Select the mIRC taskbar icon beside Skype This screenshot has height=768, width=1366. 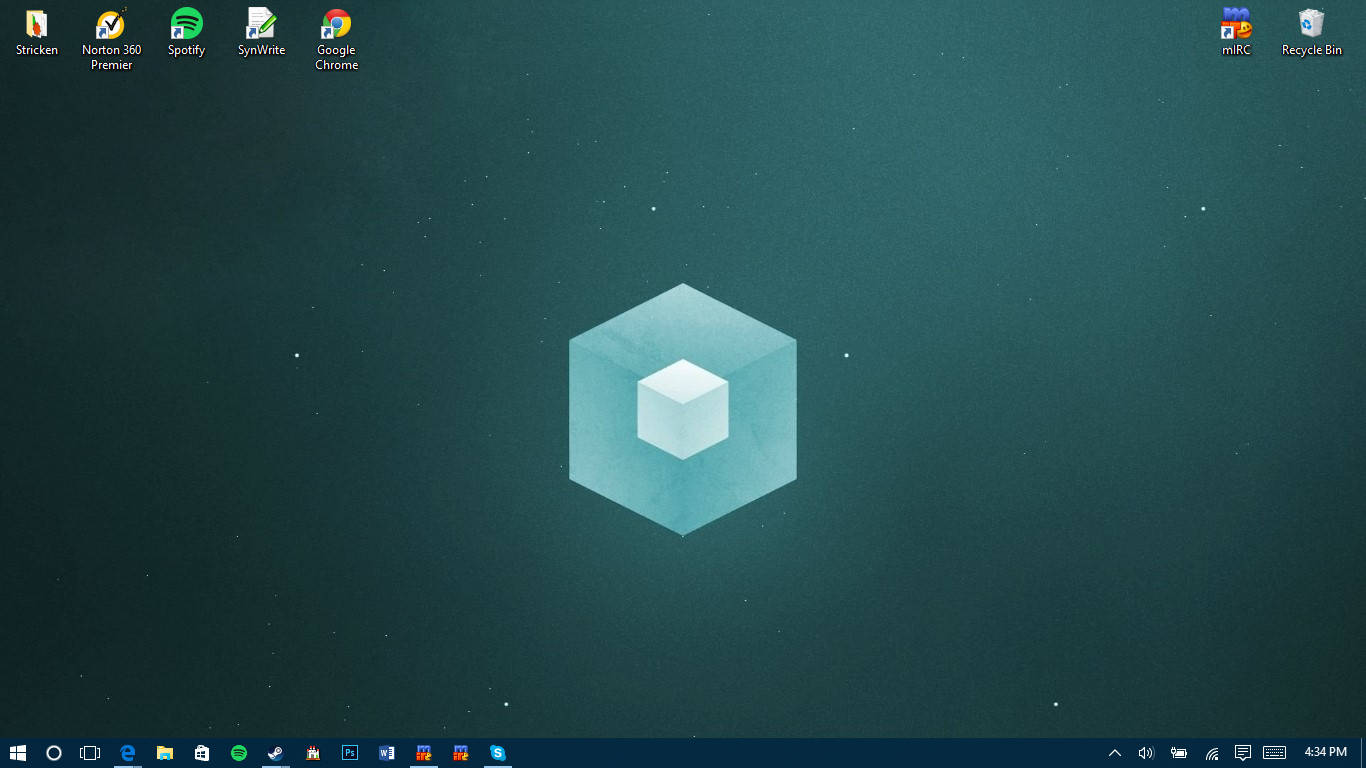[x=461, y=753]
